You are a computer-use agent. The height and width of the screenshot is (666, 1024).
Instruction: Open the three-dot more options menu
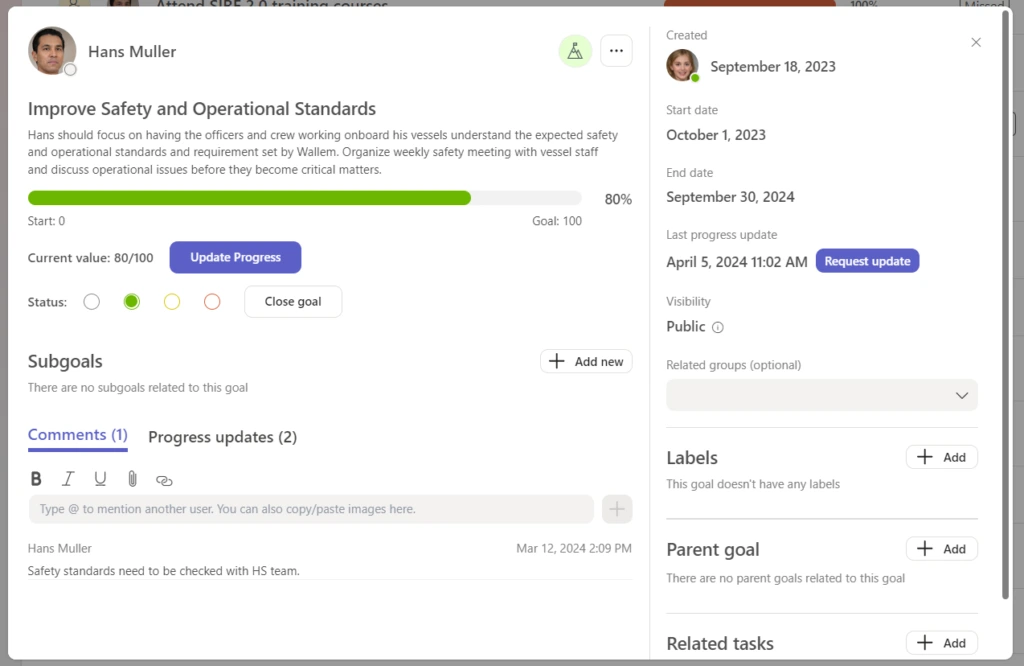point(616,51)
